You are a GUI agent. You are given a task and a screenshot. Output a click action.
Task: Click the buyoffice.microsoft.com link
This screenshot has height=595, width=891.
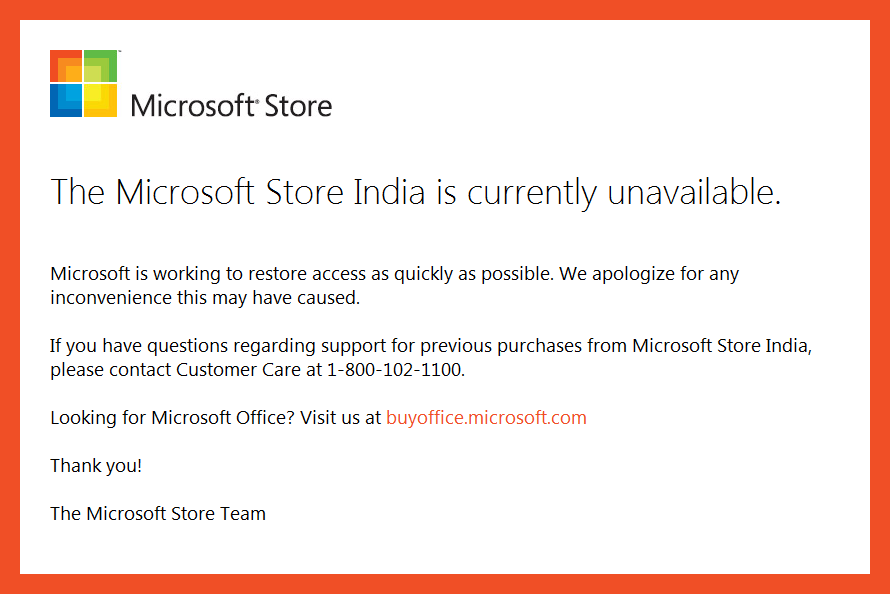(486, 418)
